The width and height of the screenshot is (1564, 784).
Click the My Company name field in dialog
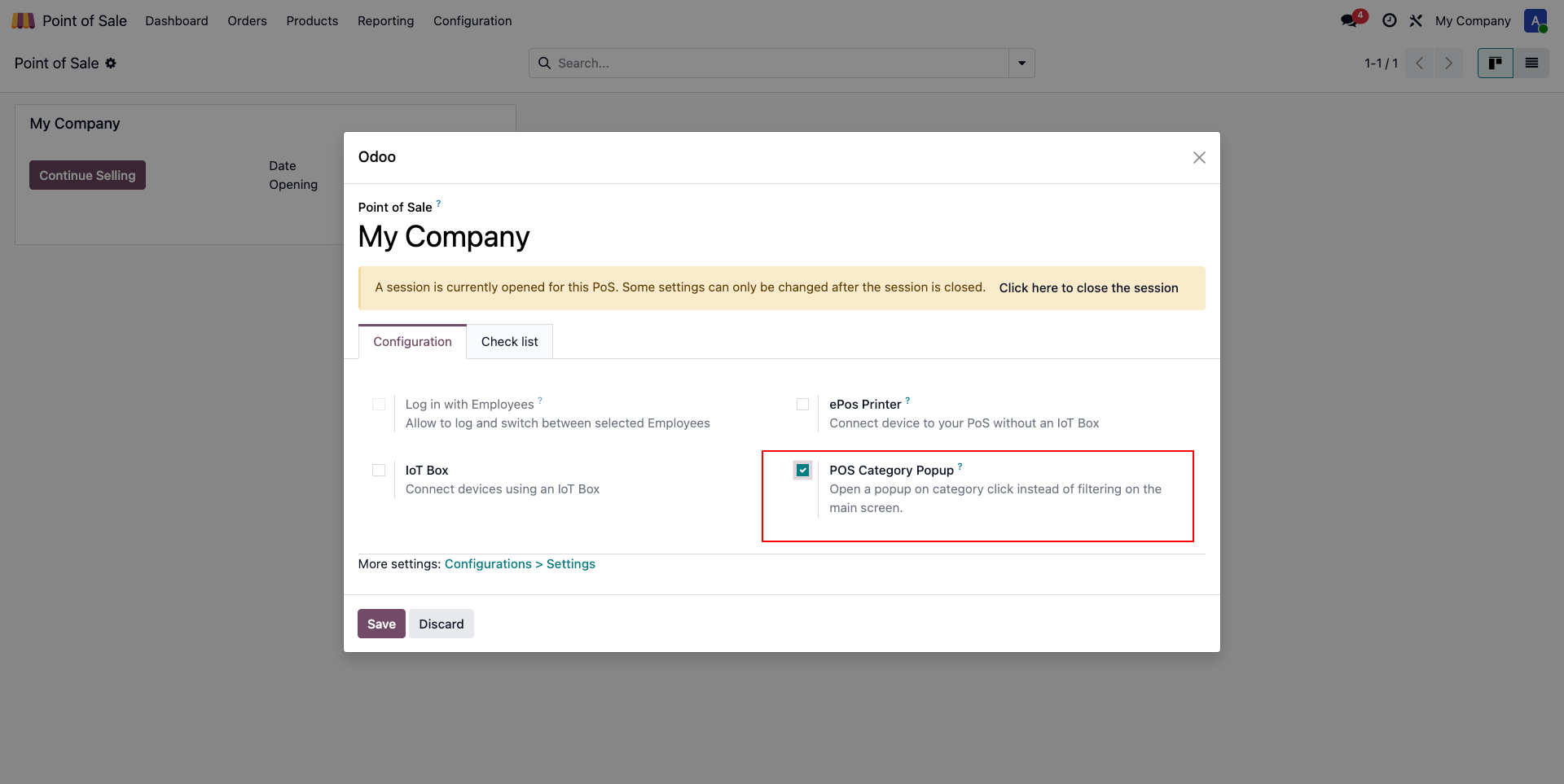444,237
